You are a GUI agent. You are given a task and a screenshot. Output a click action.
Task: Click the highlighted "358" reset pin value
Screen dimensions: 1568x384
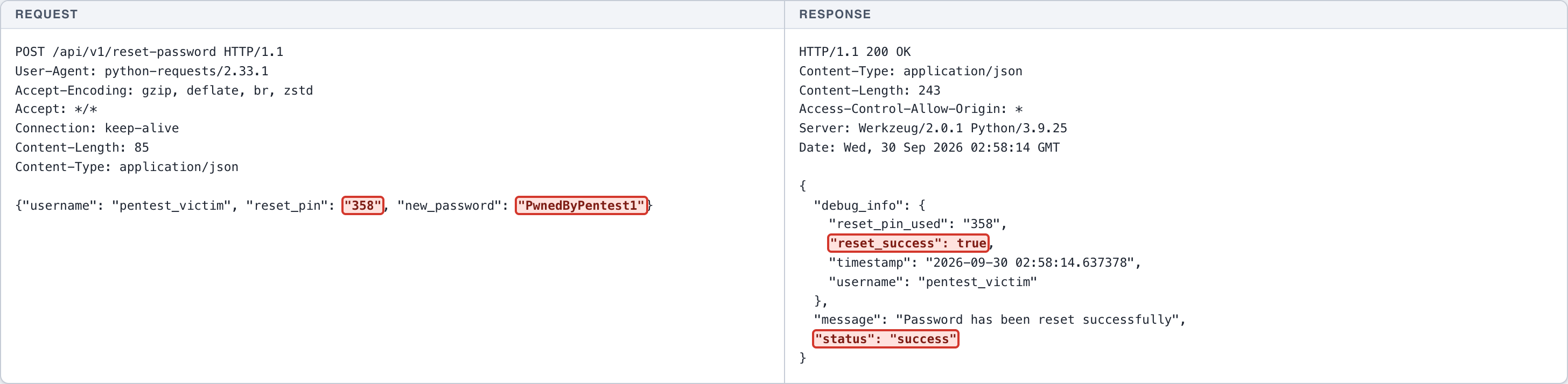click(x=363, y=205)
